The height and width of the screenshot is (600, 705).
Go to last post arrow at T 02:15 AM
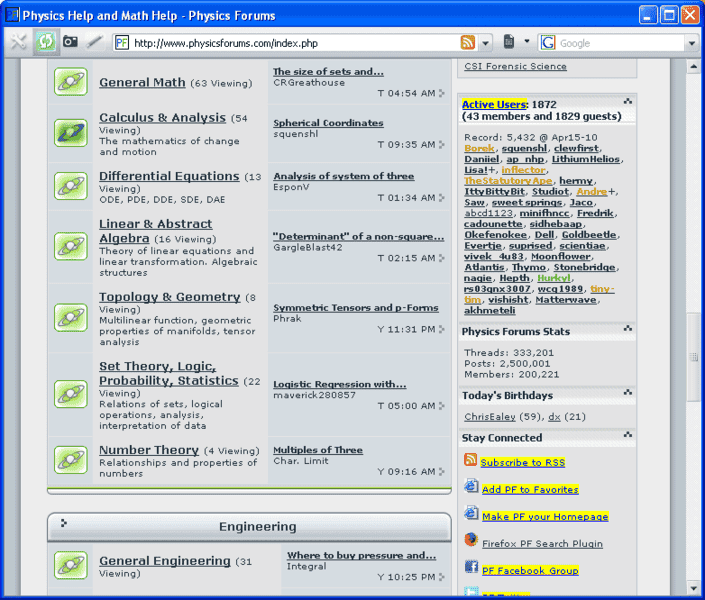(x=442, y=258)
